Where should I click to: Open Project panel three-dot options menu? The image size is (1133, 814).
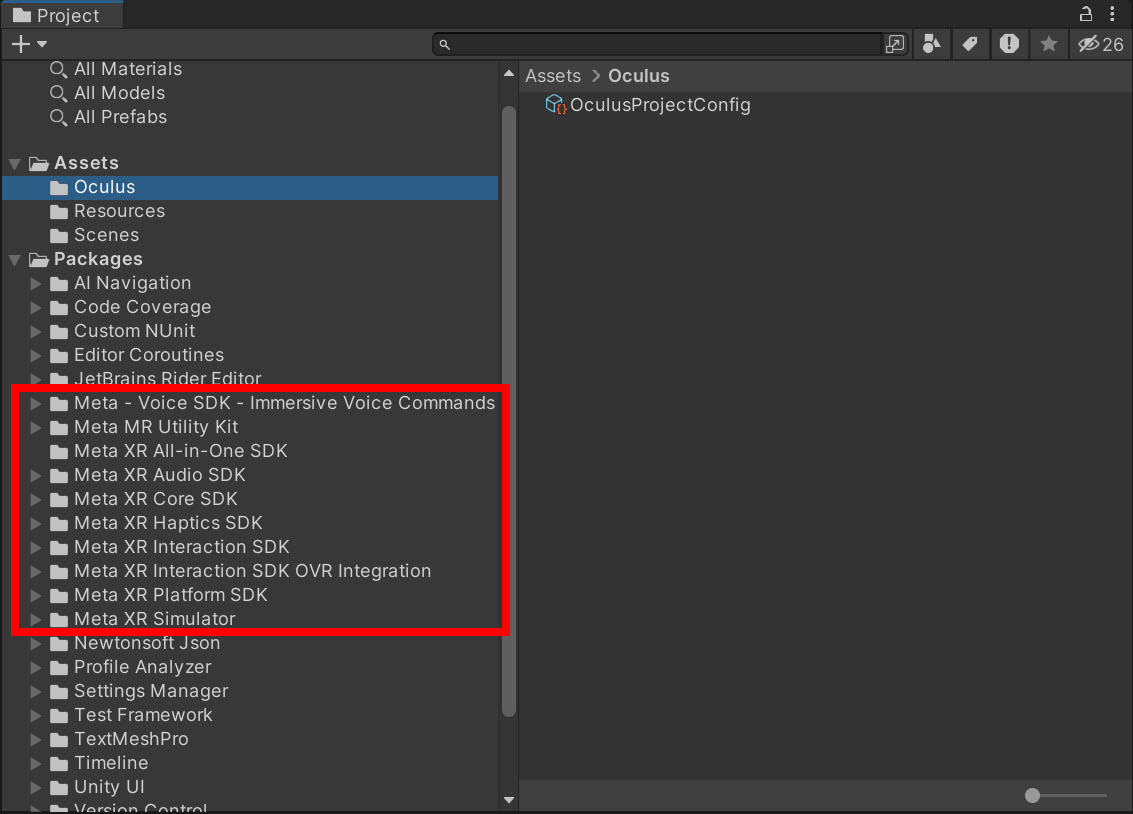pos(1112,14)
